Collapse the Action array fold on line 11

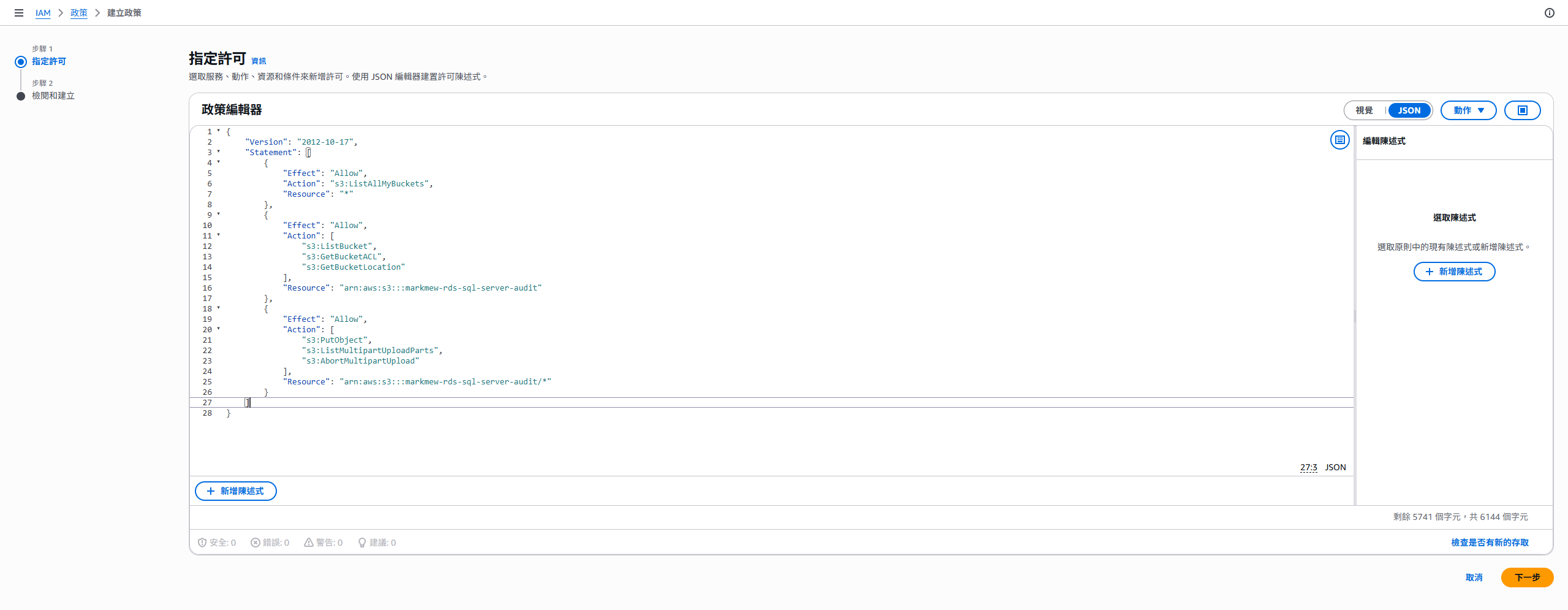218,235
